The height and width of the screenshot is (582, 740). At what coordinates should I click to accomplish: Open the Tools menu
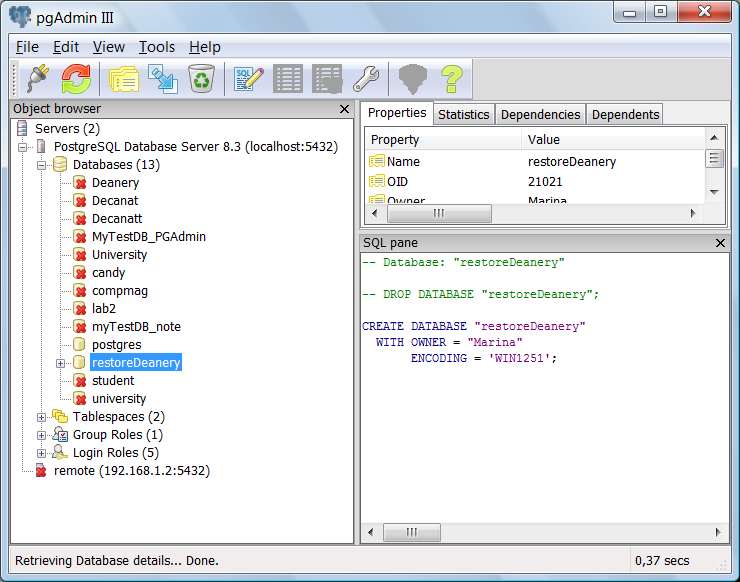(x=157, y=47)
